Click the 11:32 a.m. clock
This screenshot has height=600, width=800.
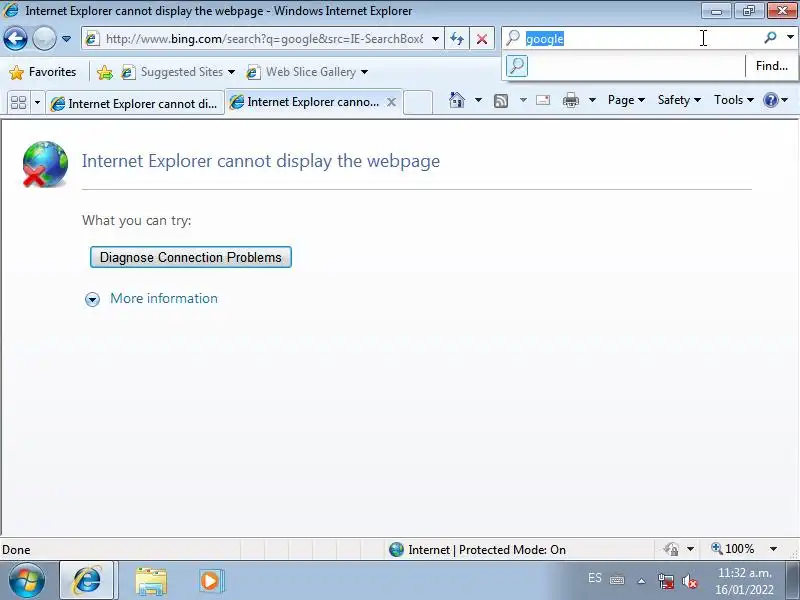(744, 572)
